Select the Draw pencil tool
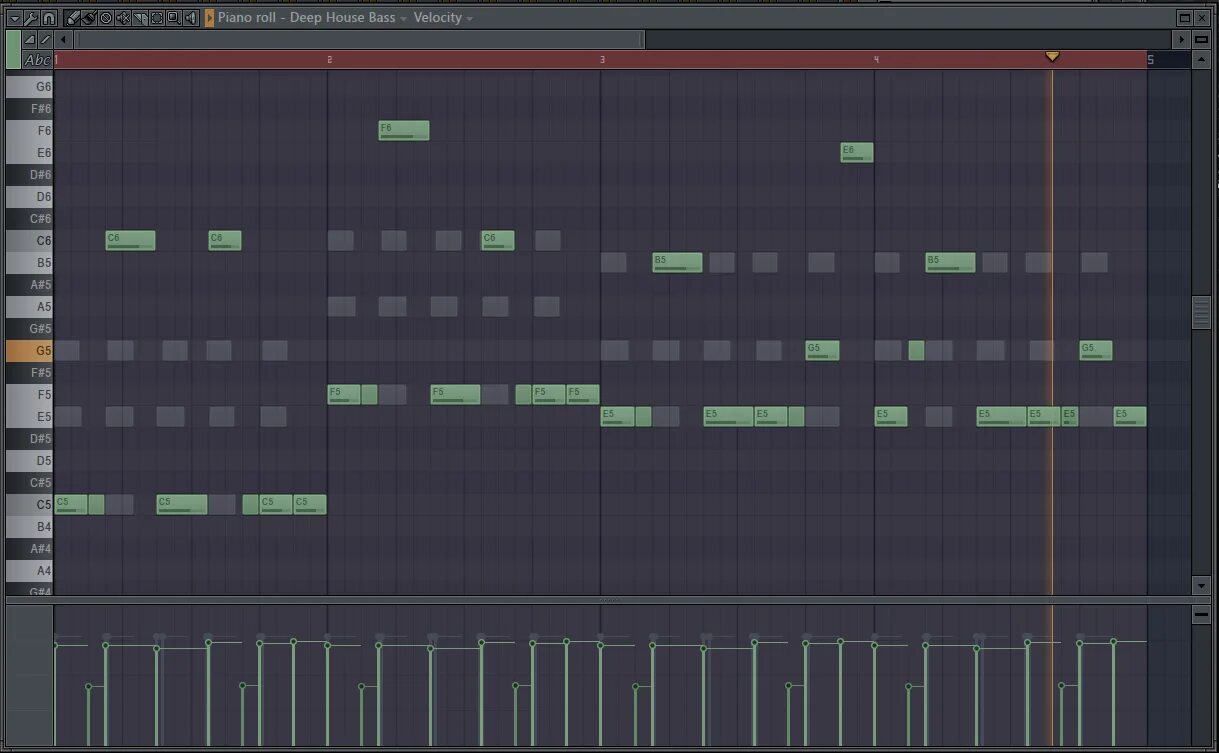 click(x=72, y=18)
